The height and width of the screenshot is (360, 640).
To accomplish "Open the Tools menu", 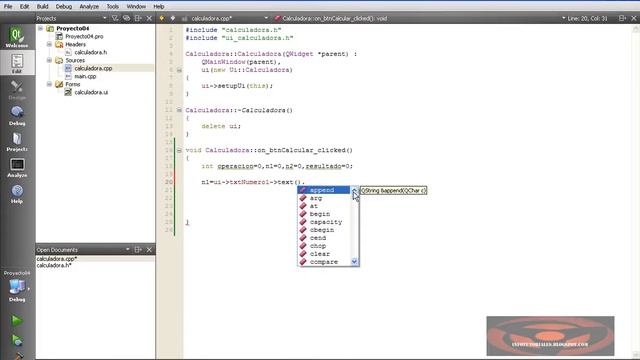I will point(113,7).
